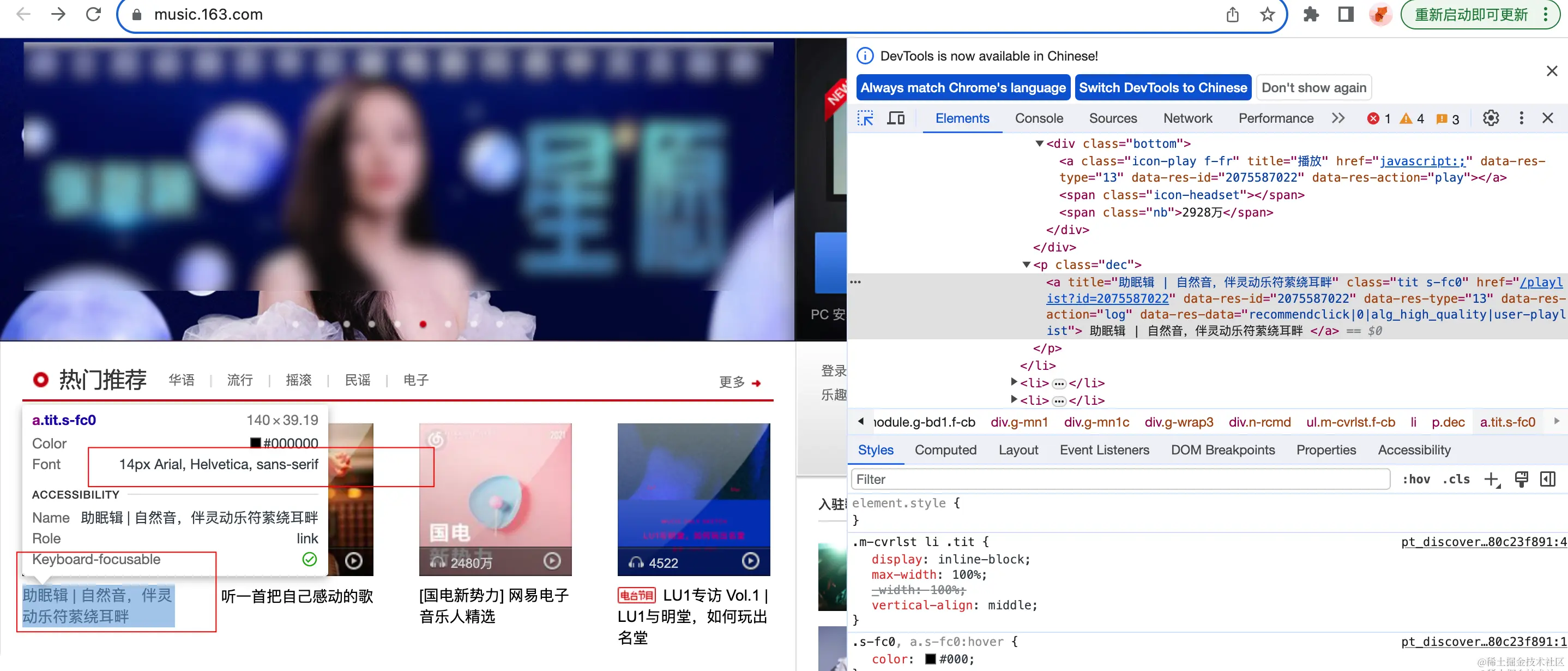Collapse the p class="dec" node
The image size is (1568, 671).
click(x=1026, y=264)
